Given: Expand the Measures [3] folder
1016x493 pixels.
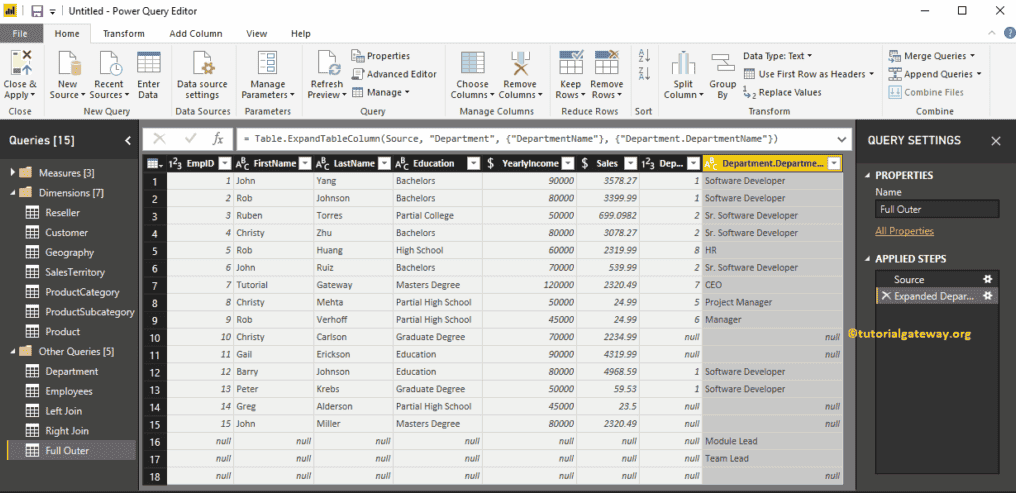Looking at the screenshot, I should tap(12, 173).
